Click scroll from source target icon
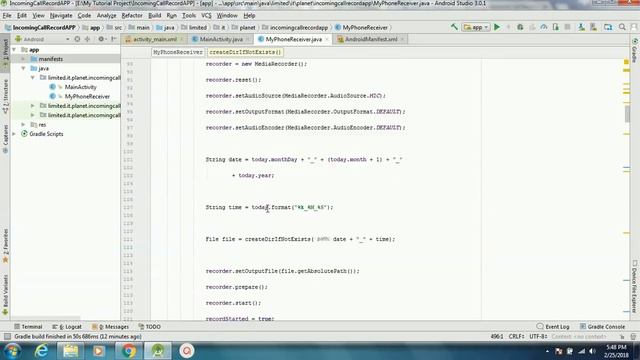Image resolution: width=640 pixels, height=360 pixels. [x=77, y=39]
